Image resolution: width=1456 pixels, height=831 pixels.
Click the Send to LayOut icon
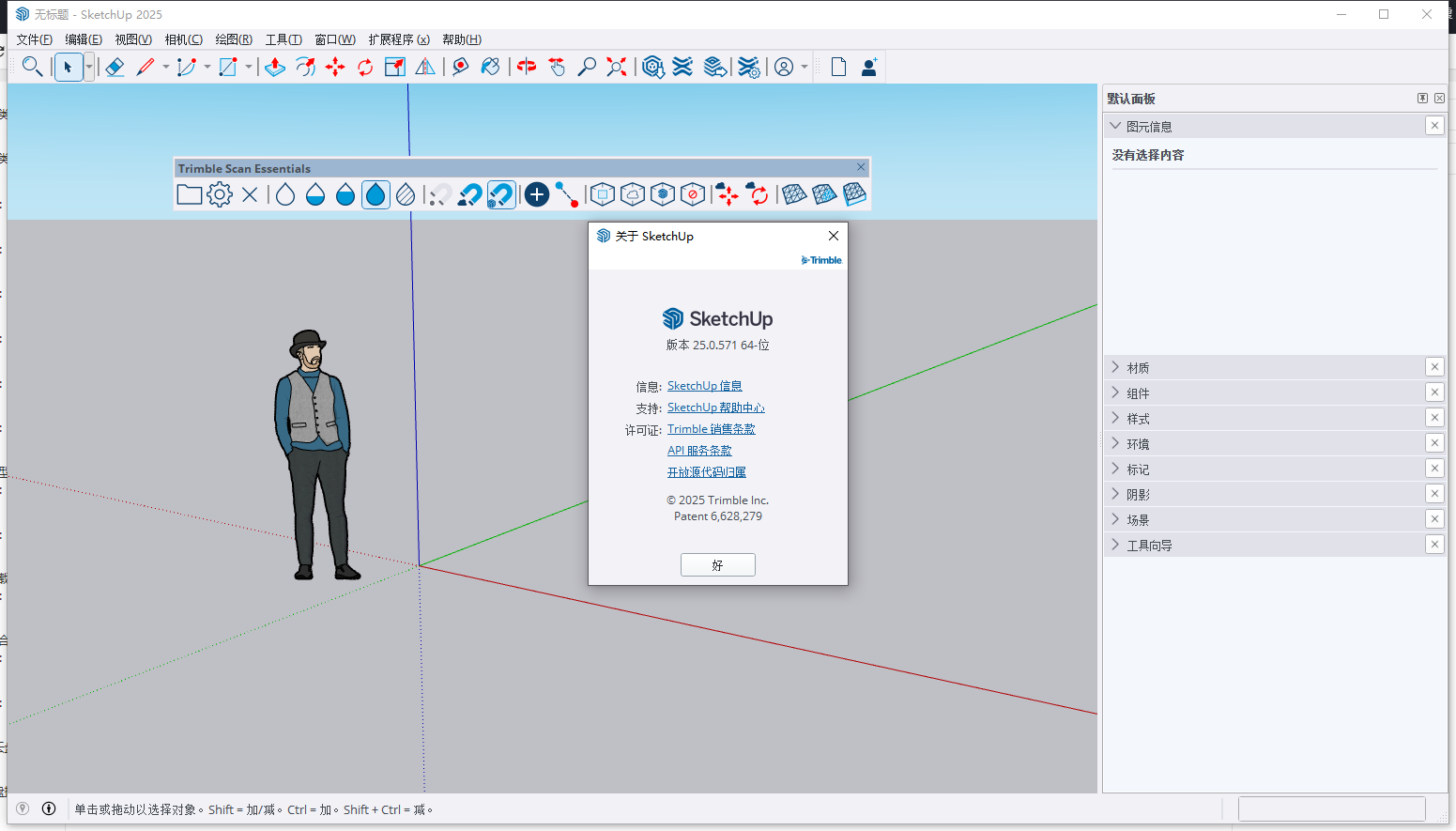pyautogui.click(x=715, y=67)
